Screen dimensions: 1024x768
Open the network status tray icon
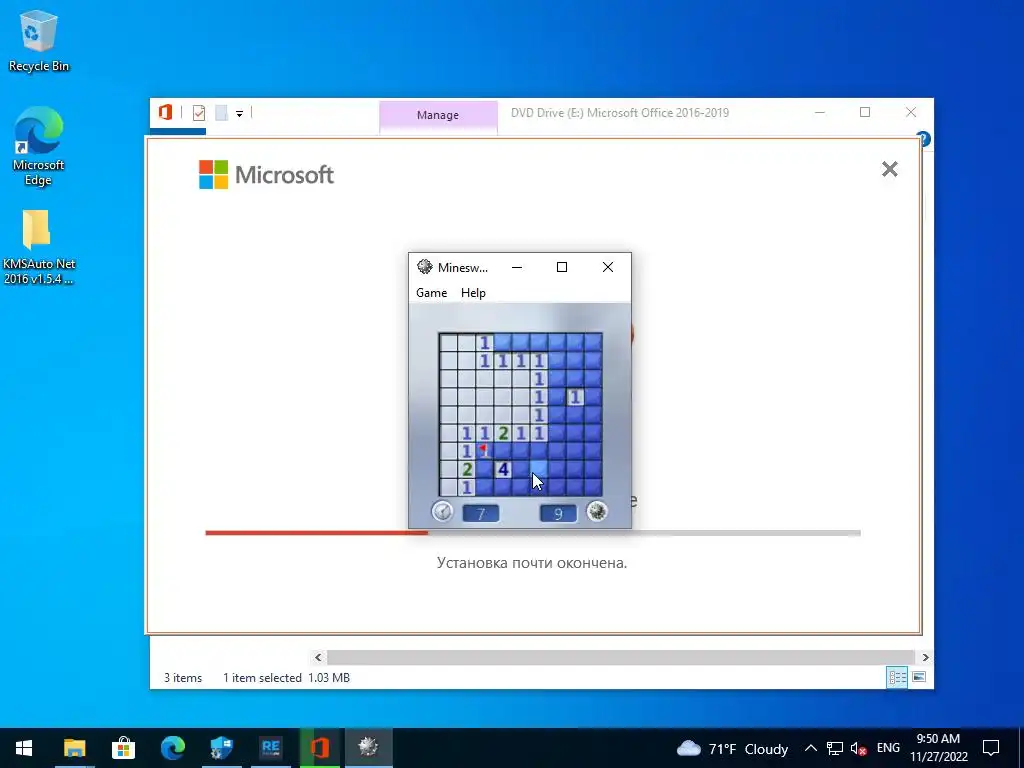pos(835,748)
